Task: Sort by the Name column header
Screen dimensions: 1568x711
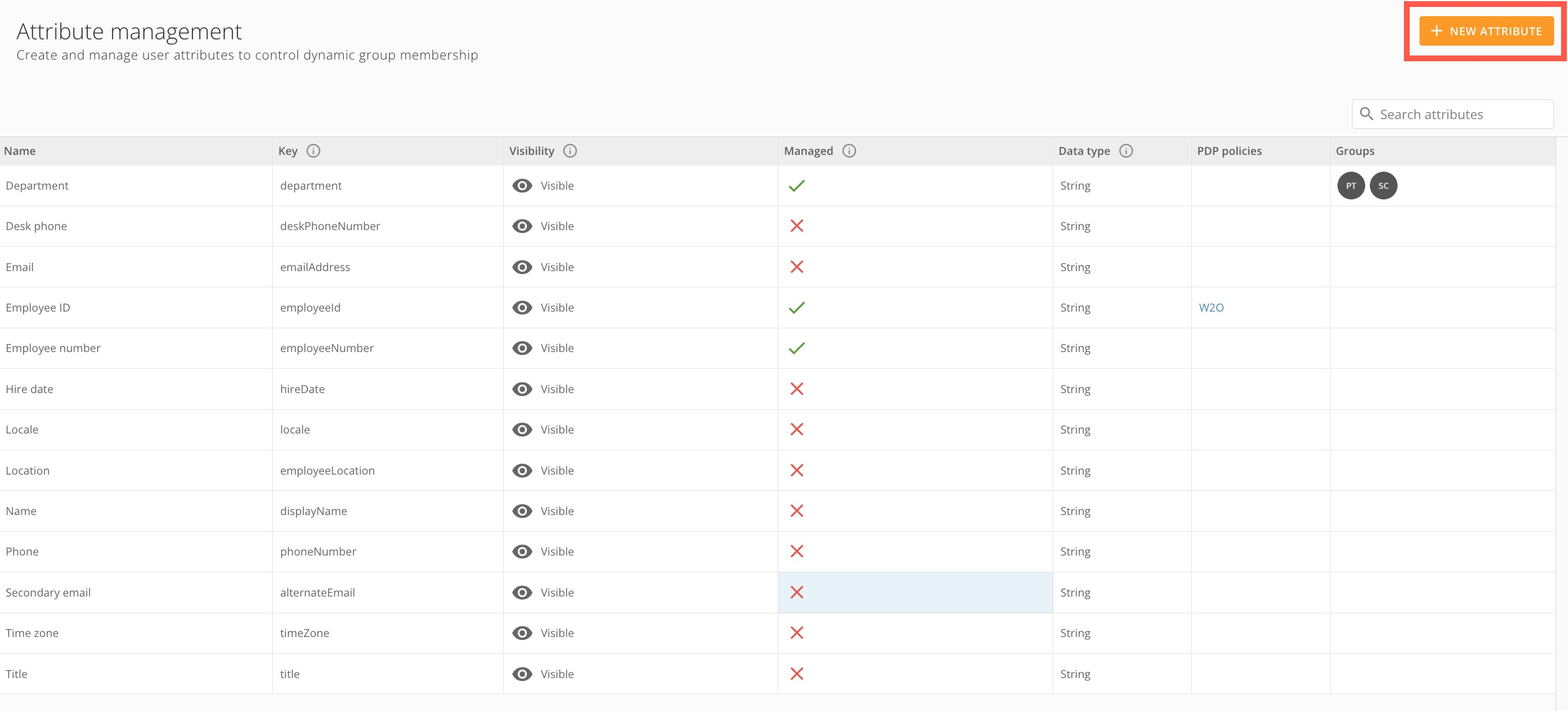Action: click(20, 150)
